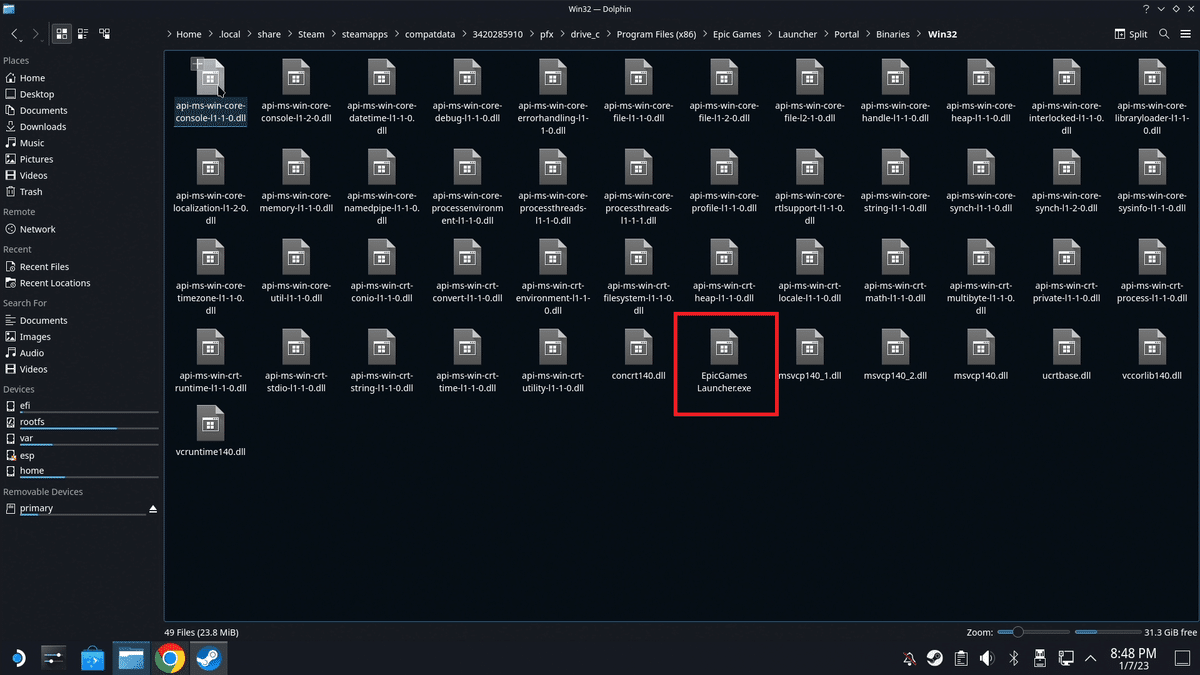Expand arrow before Portal breadcrumb
1200x675 pixels.
[x=826, y=34]
